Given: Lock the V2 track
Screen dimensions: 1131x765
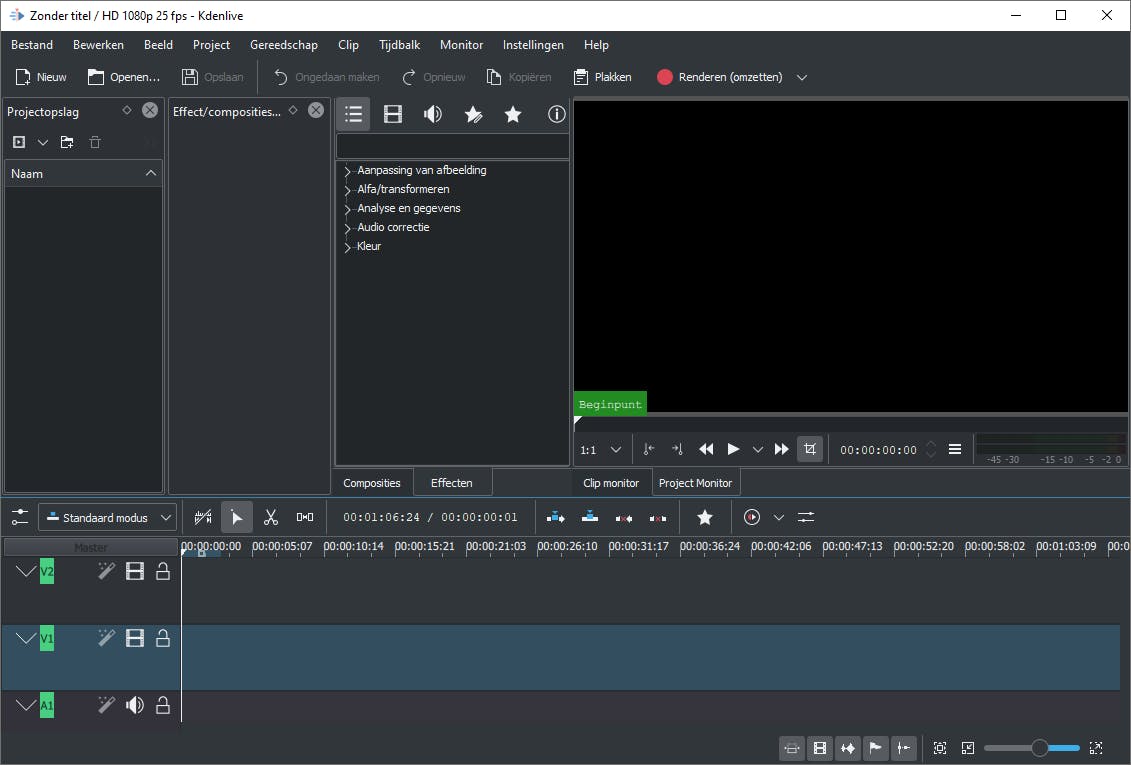Looking at the screenshot, I should (163, 571).
